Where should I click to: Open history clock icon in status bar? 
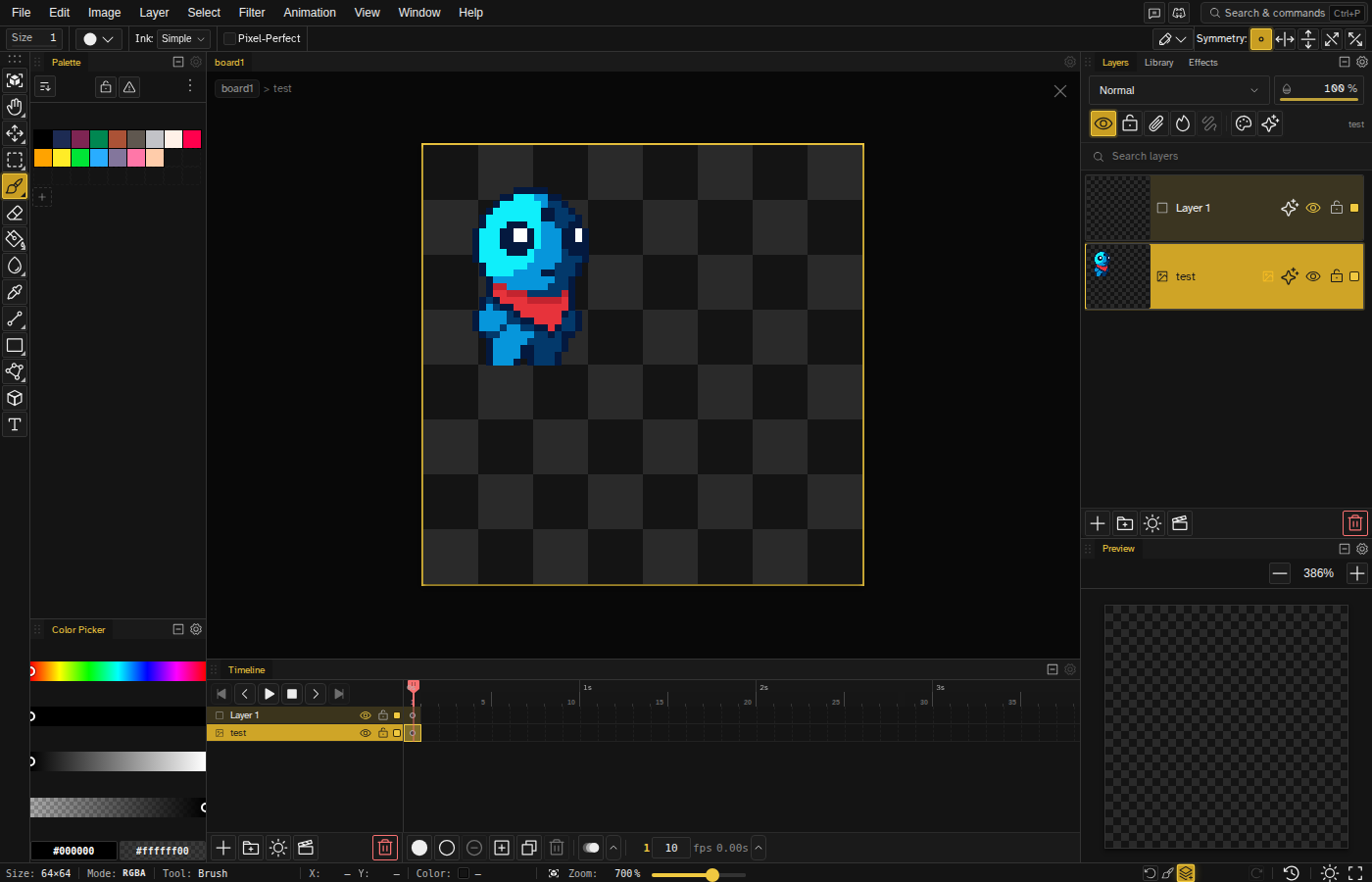(1292, 873)
